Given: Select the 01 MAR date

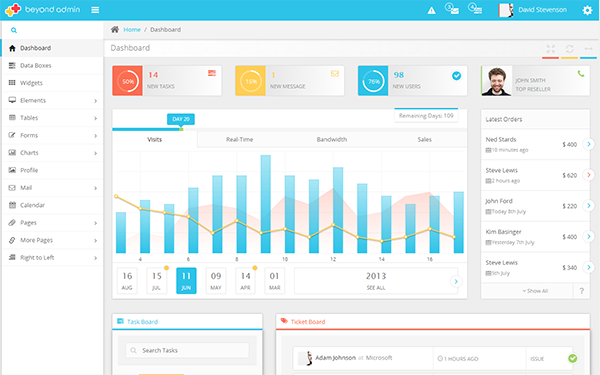Looking at the screenshot, I should [x=274, y=281].
